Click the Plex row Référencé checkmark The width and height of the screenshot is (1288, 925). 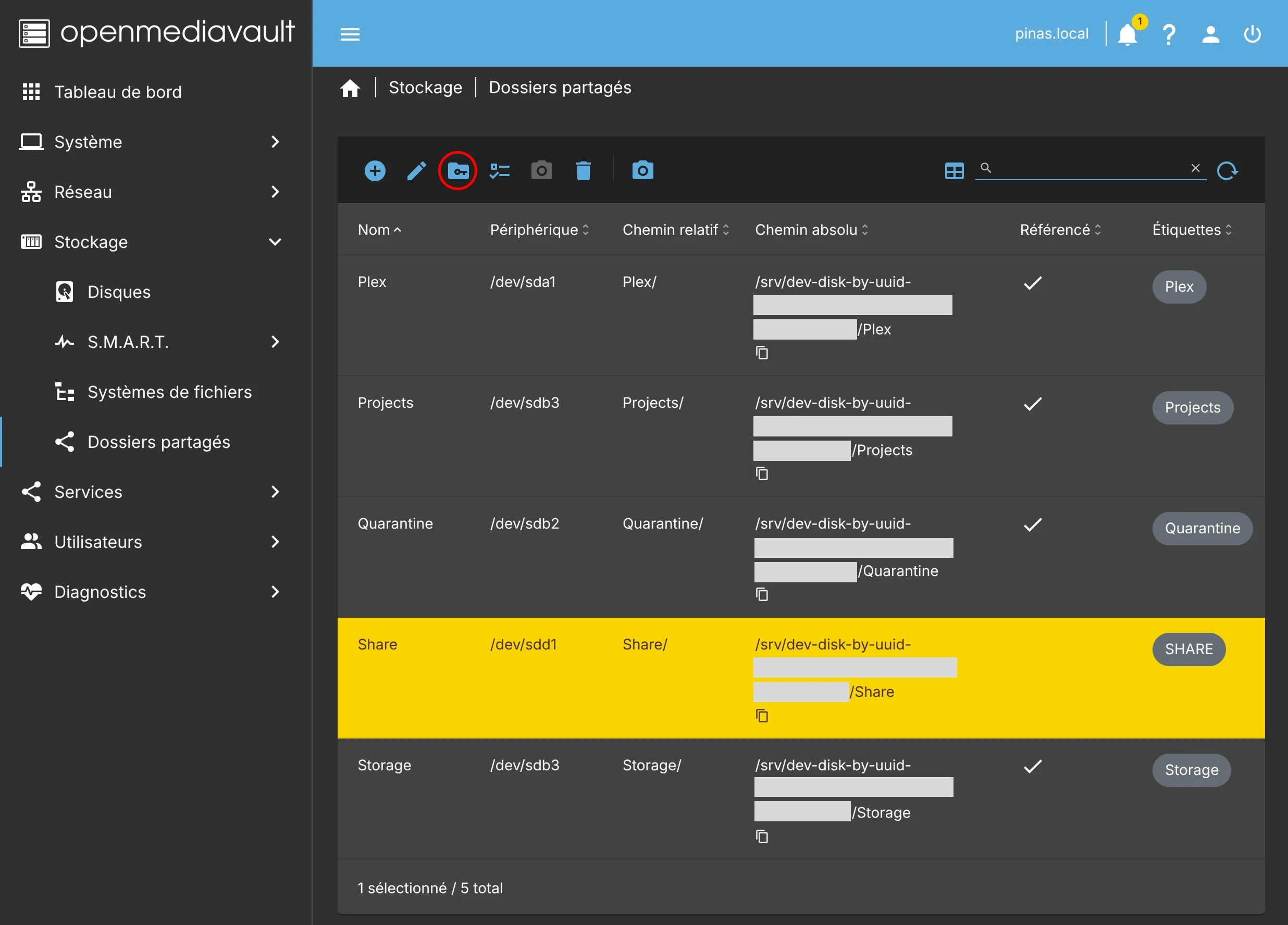click(x=1033, y=283)
